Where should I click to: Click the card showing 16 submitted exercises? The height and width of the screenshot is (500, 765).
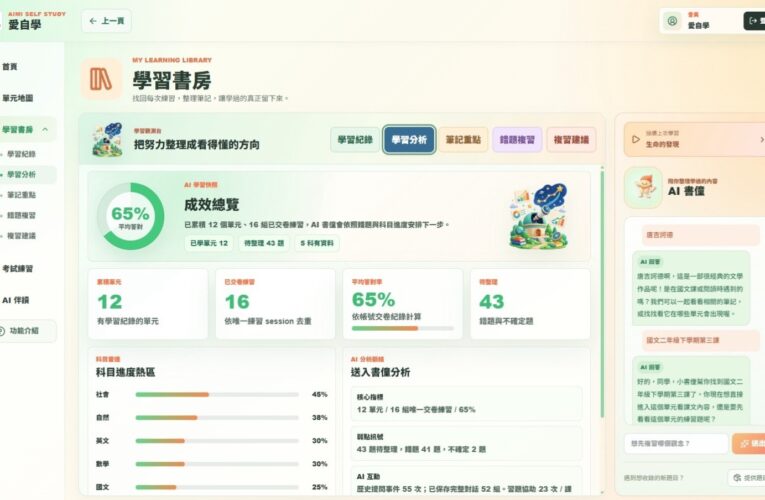[x=275, y=303]
